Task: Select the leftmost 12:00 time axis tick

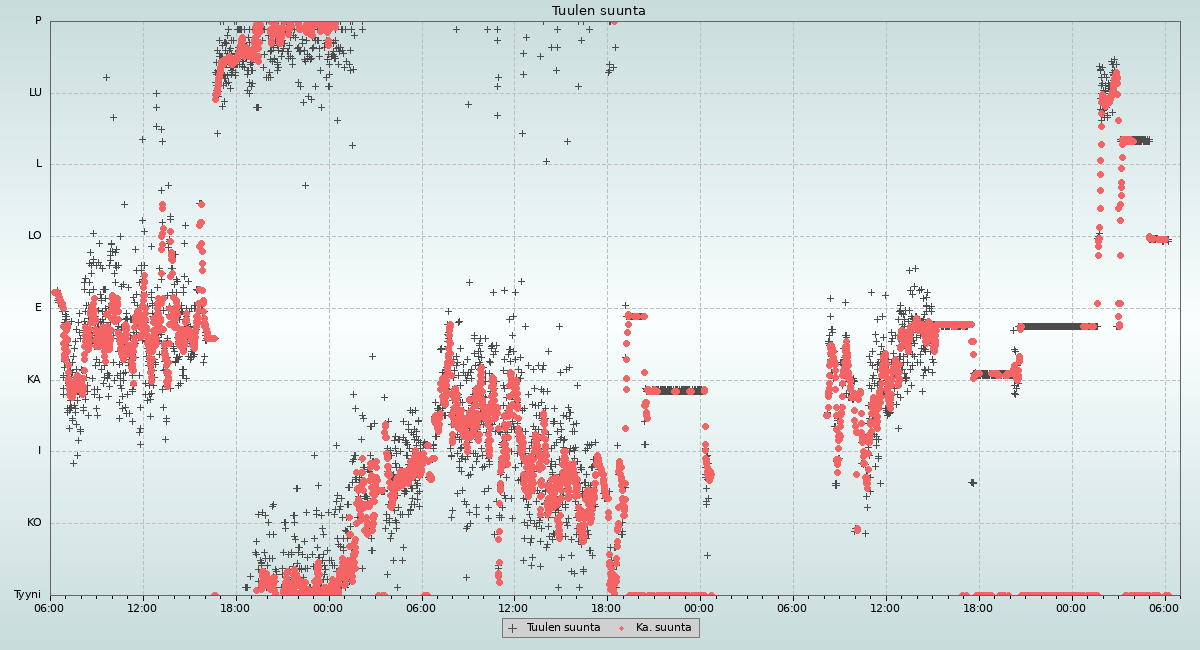Action: point(142,607)
